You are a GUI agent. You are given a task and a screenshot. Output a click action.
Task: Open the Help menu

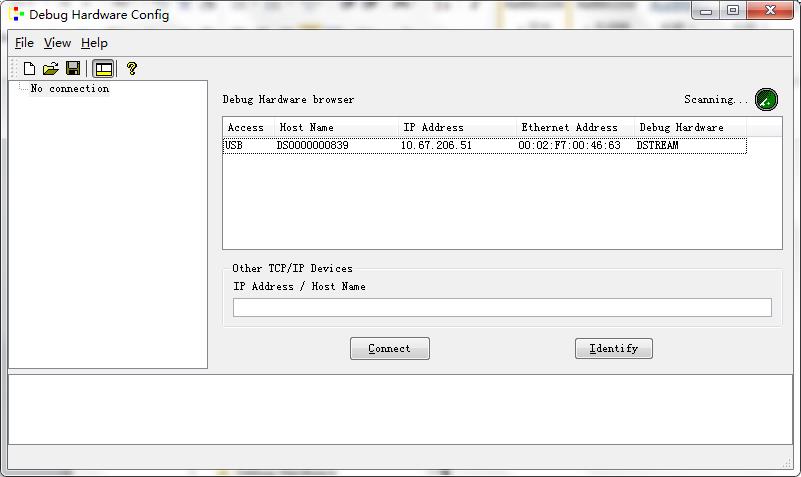pyautogui.click(x=95, y=43)
